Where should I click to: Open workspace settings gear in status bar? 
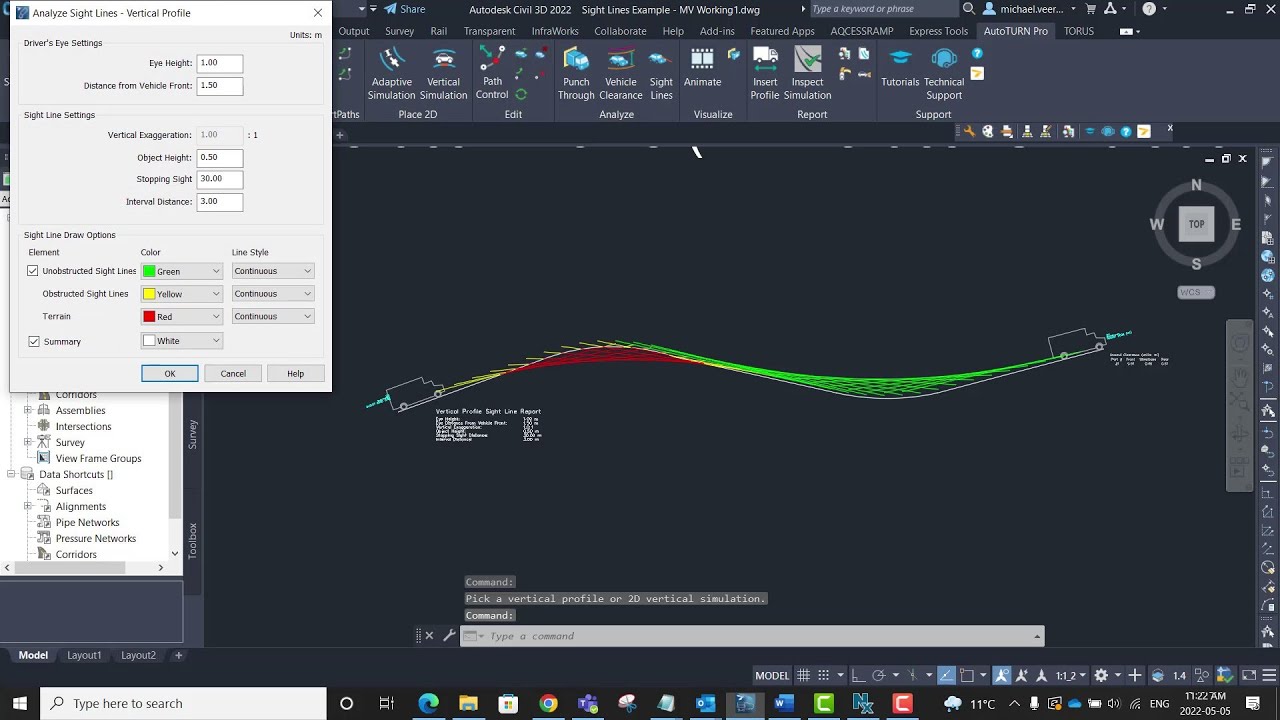[x=1101, y=675]
